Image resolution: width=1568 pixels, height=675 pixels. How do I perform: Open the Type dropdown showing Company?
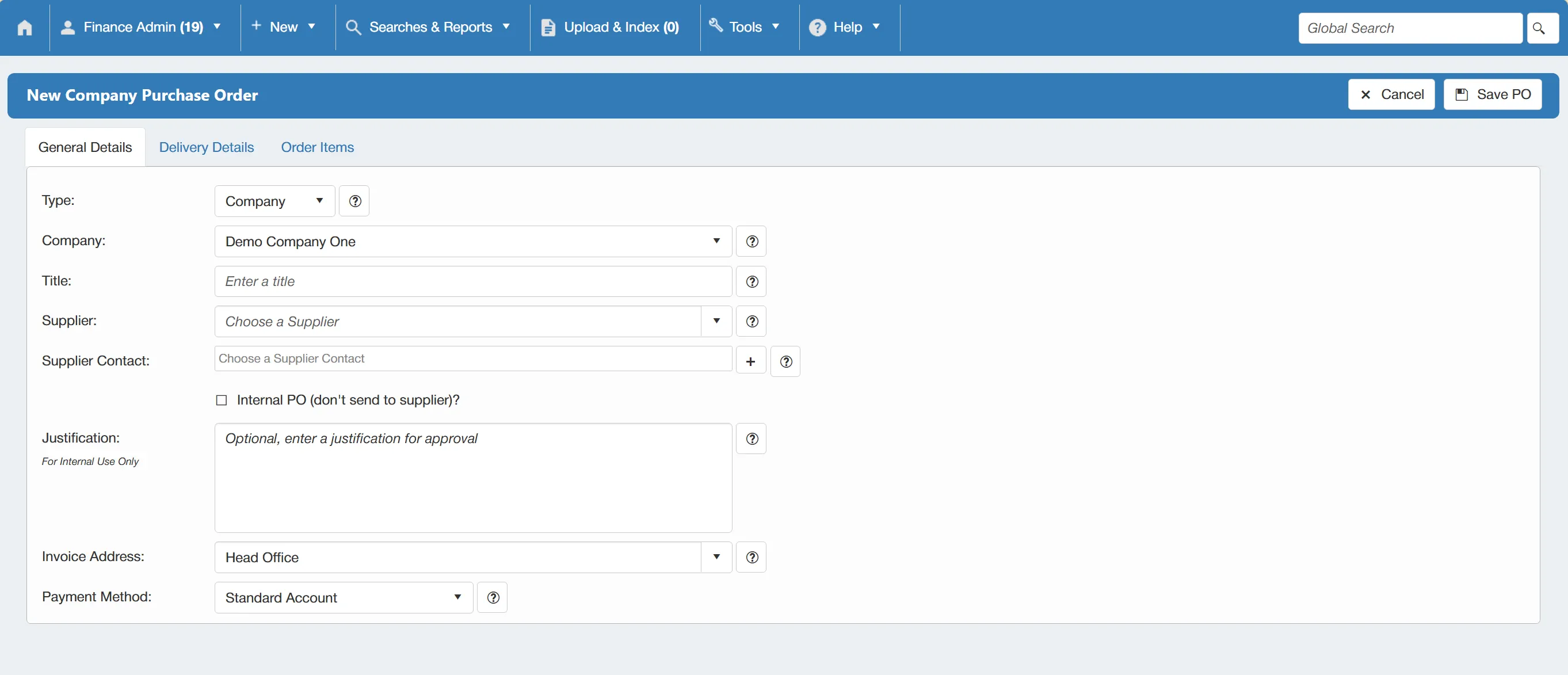pos(274,201)
